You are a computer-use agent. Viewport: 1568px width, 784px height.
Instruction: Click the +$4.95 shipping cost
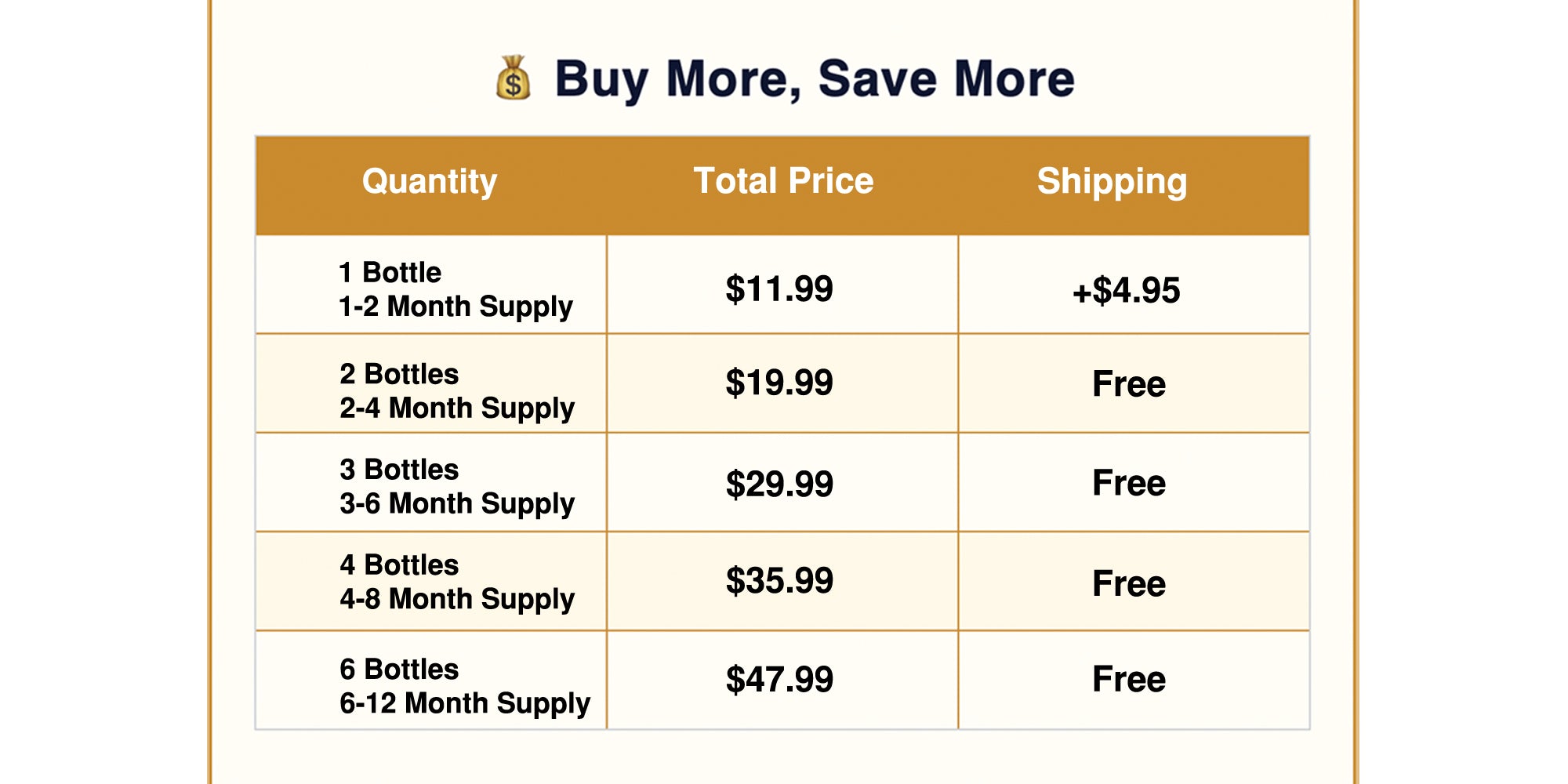click(1127, 291)
